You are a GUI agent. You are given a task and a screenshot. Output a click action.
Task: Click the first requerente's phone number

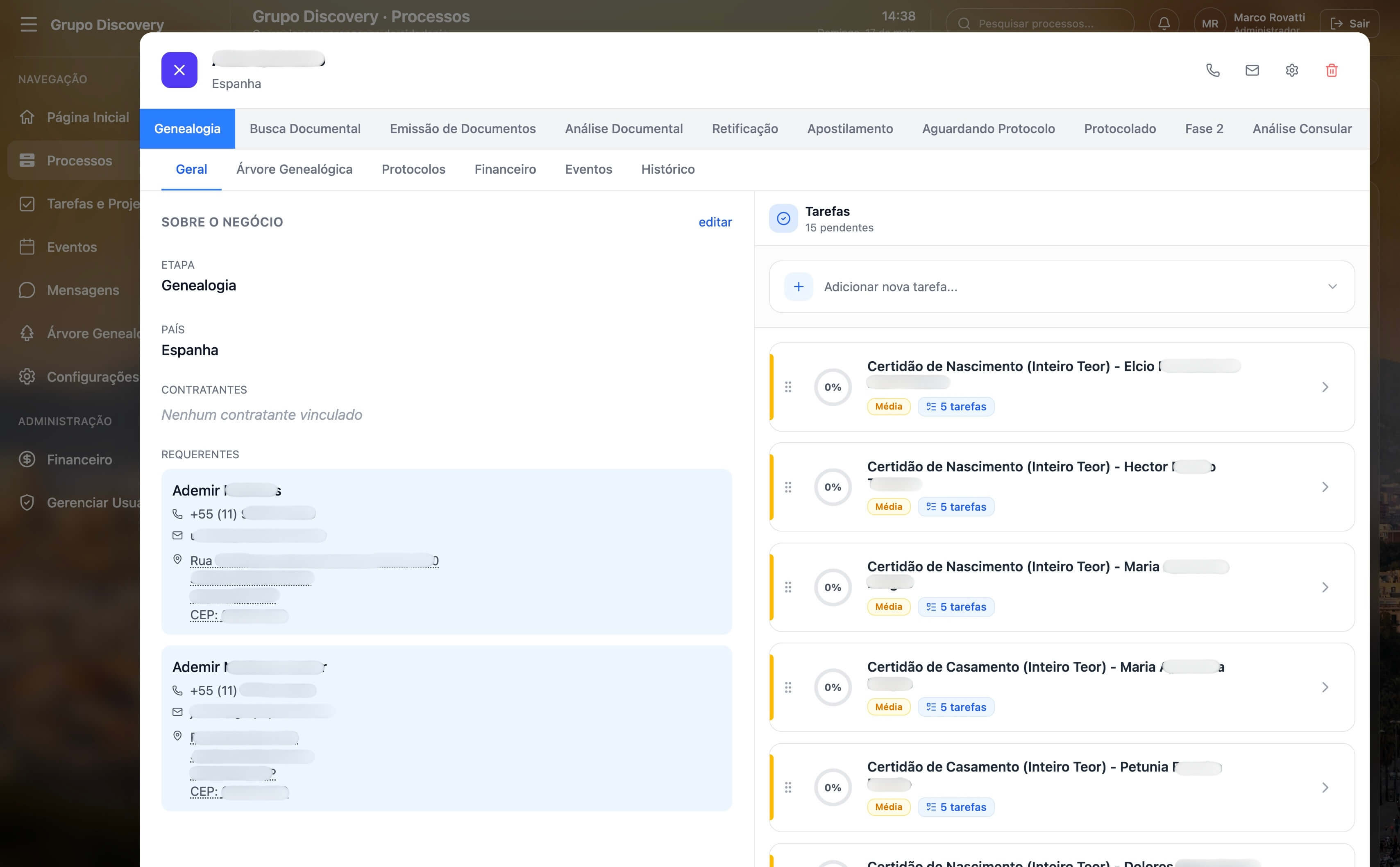(x=253, y=514)
